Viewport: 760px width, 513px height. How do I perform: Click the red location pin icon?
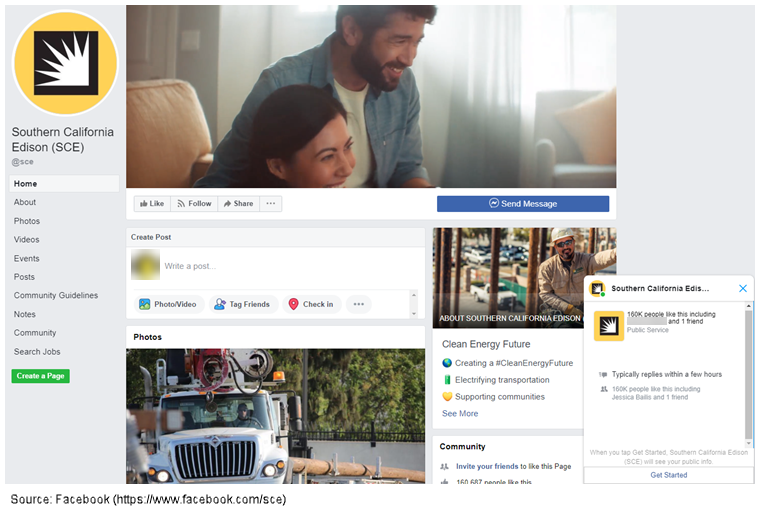click(293, 304)
